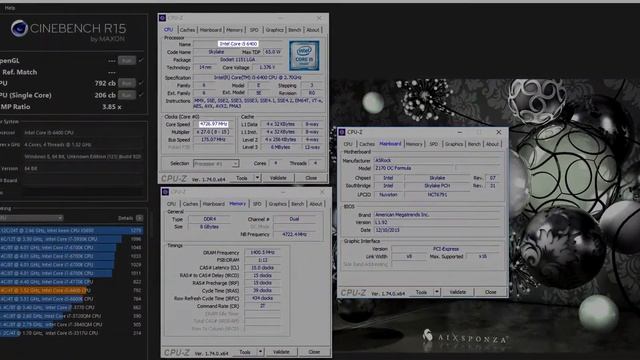Switch to Caches tab in top CPU-Z window
This screenshot has height=360, width=640.
coord(187,30)
